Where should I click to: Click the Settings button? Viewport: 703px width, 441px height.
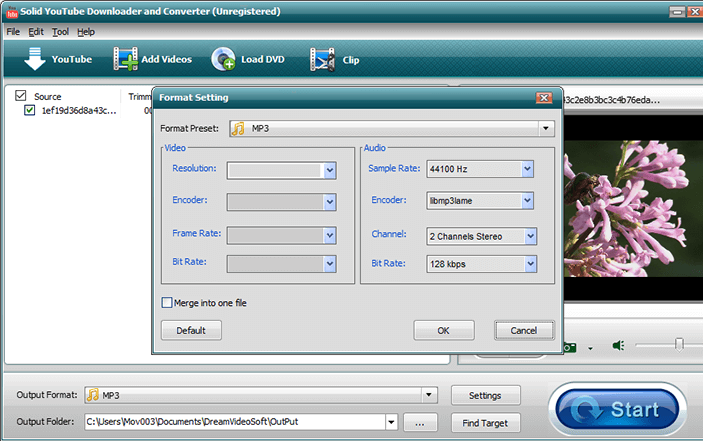click(486, 395)
